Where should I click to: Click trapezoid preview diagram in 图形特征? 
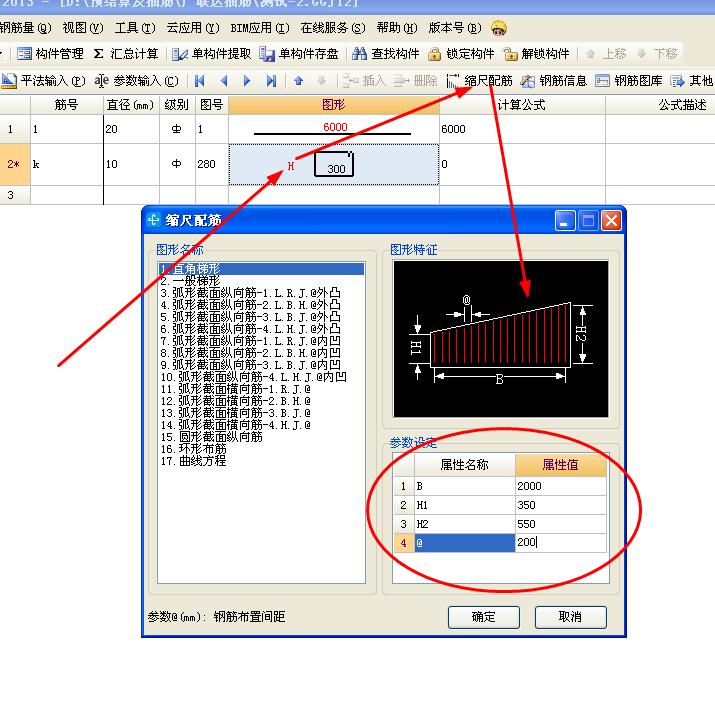coord(501,339)
